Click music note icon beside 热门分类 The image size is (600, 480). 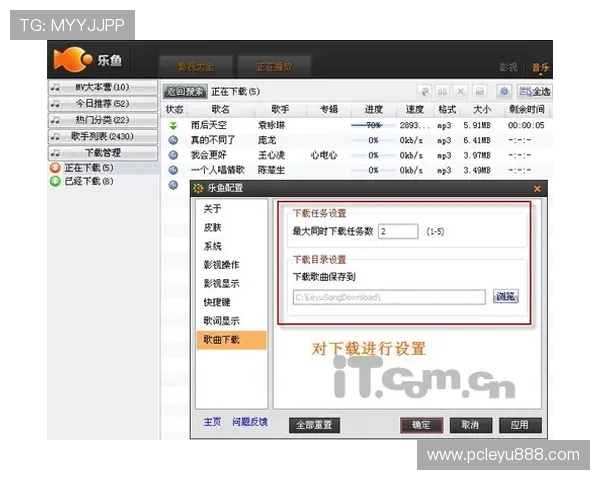[x=55, y=120]
